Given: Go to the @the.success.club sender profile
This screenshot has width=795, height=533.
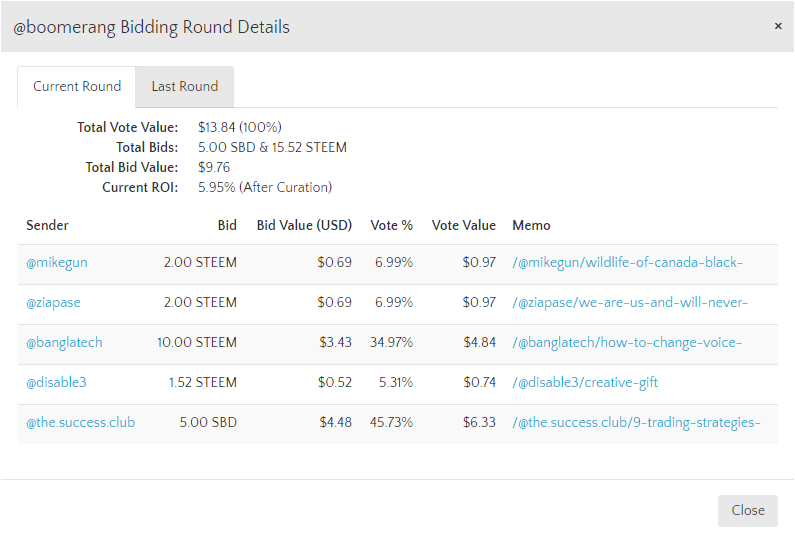Looking at the screenshot, I should [81, 423].
